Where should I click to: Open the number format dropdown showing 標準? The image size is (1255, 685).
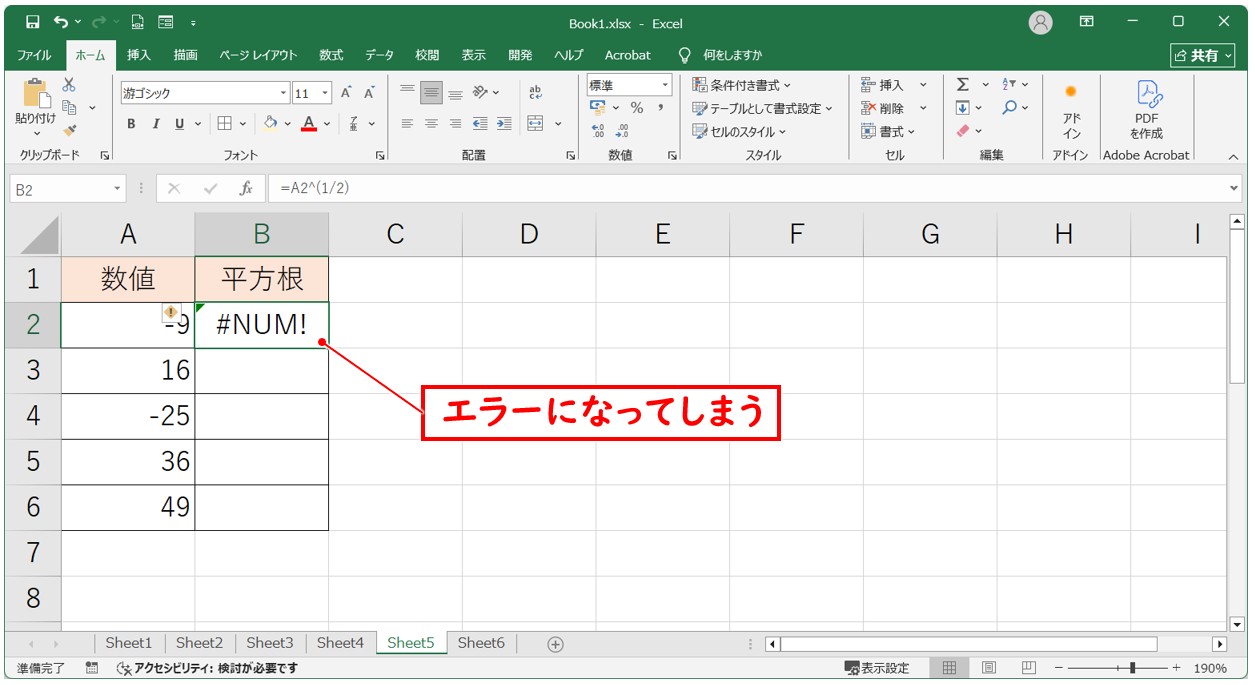pyautogui.click(x=665, y=84)
